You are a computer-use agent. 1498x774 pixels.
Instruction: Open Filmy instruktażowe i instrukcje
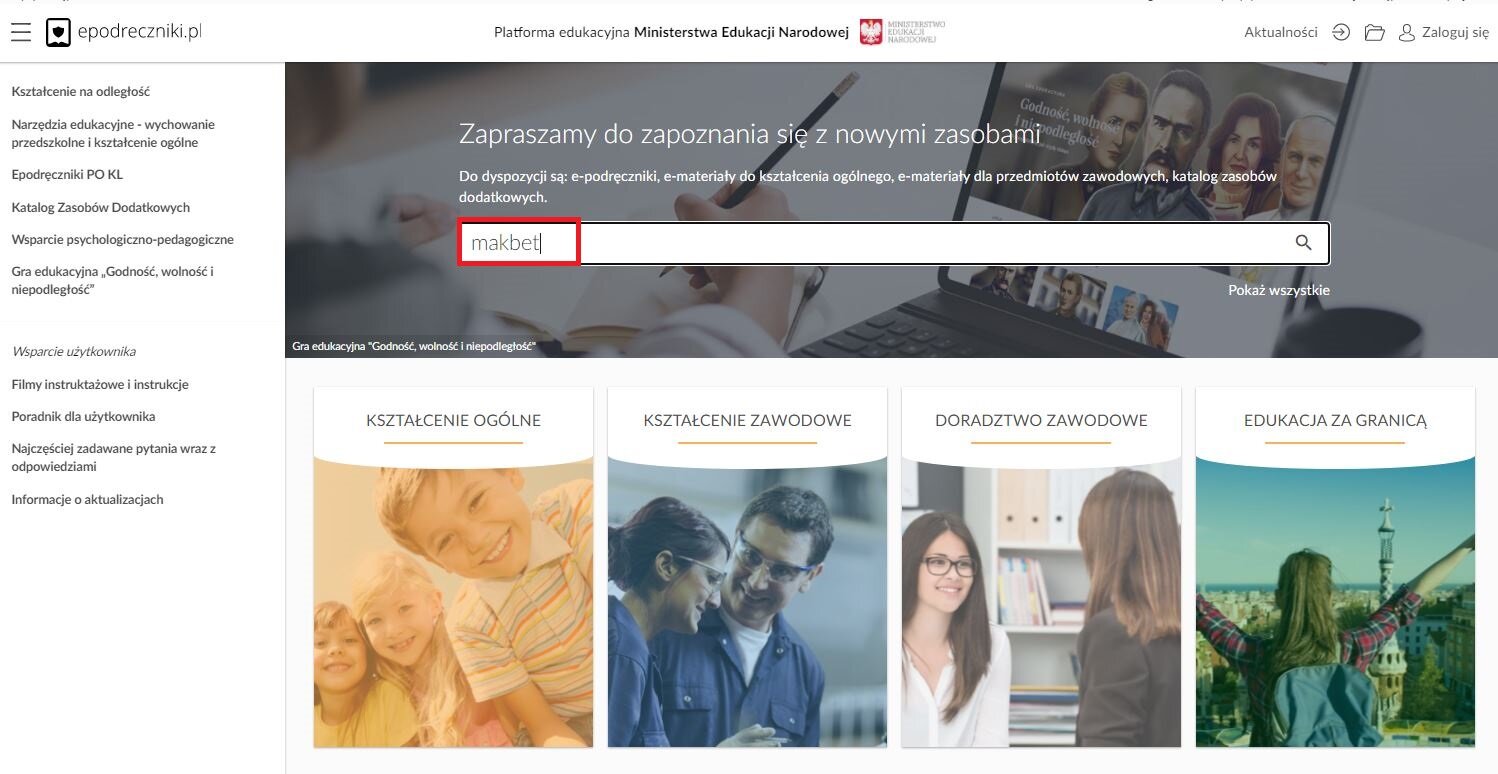point(100,384)
